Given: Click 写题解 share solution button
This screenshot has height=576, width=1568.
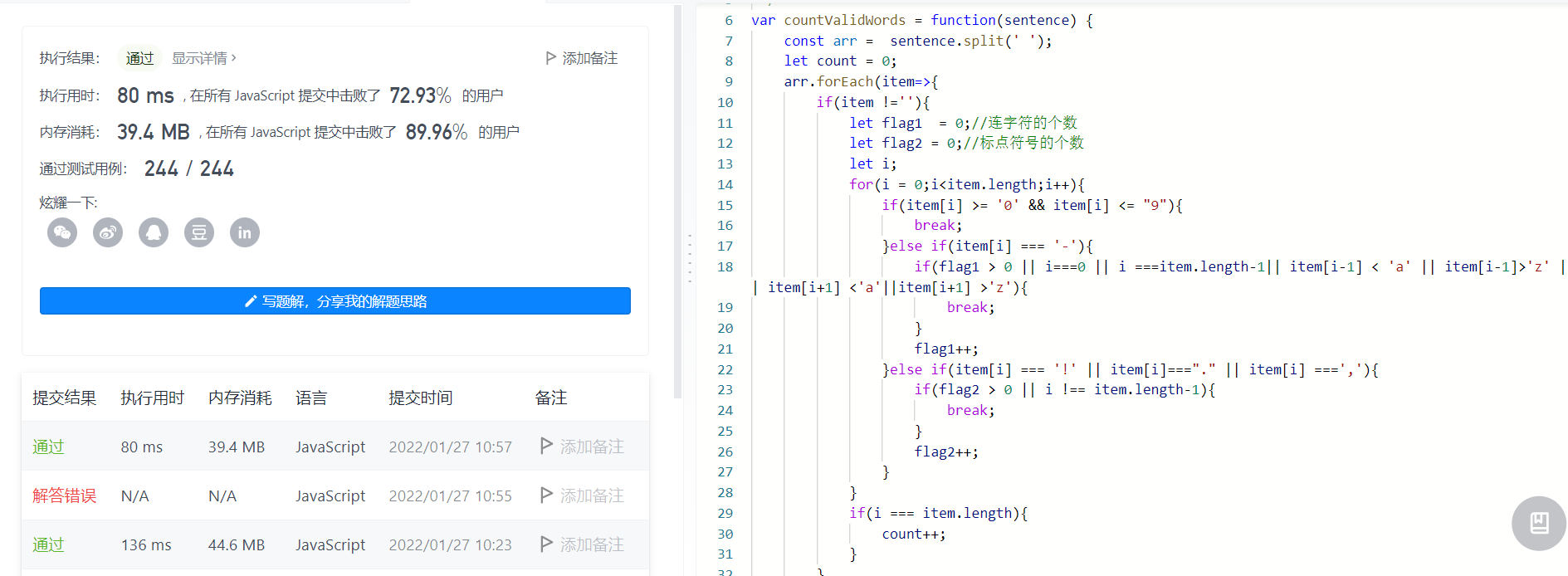Looking at the screenshot, I should tap(335, 301).
